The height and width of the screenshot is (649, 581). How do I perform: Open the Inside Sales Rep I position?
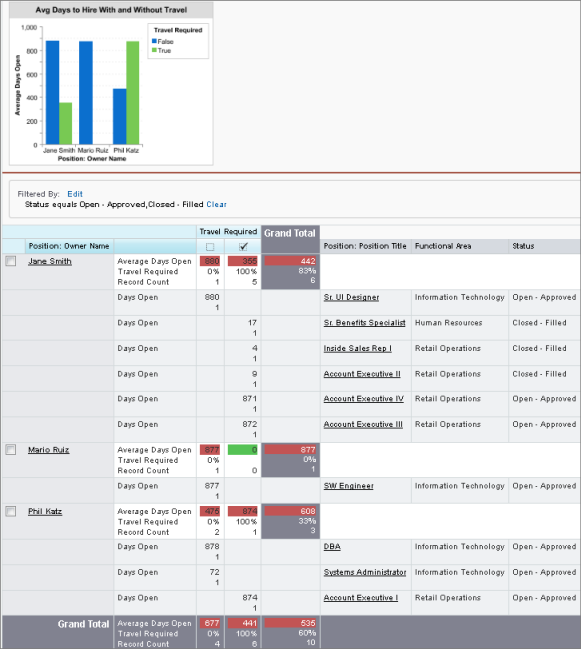pyautogui.click(x=358, y=349)
